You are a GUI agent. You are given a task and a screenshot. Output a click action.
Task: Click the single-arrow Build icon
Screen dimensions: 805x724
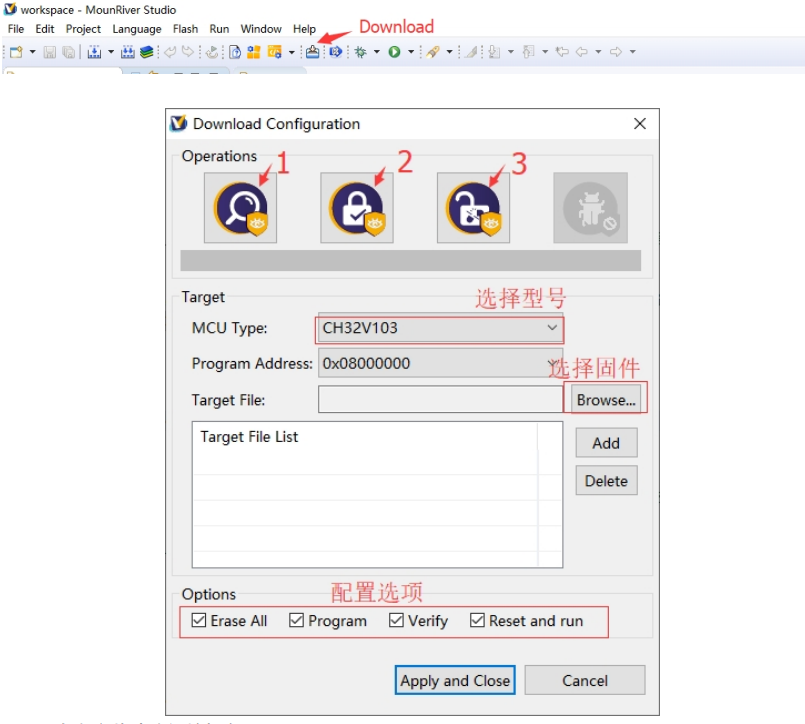point(94,52)
